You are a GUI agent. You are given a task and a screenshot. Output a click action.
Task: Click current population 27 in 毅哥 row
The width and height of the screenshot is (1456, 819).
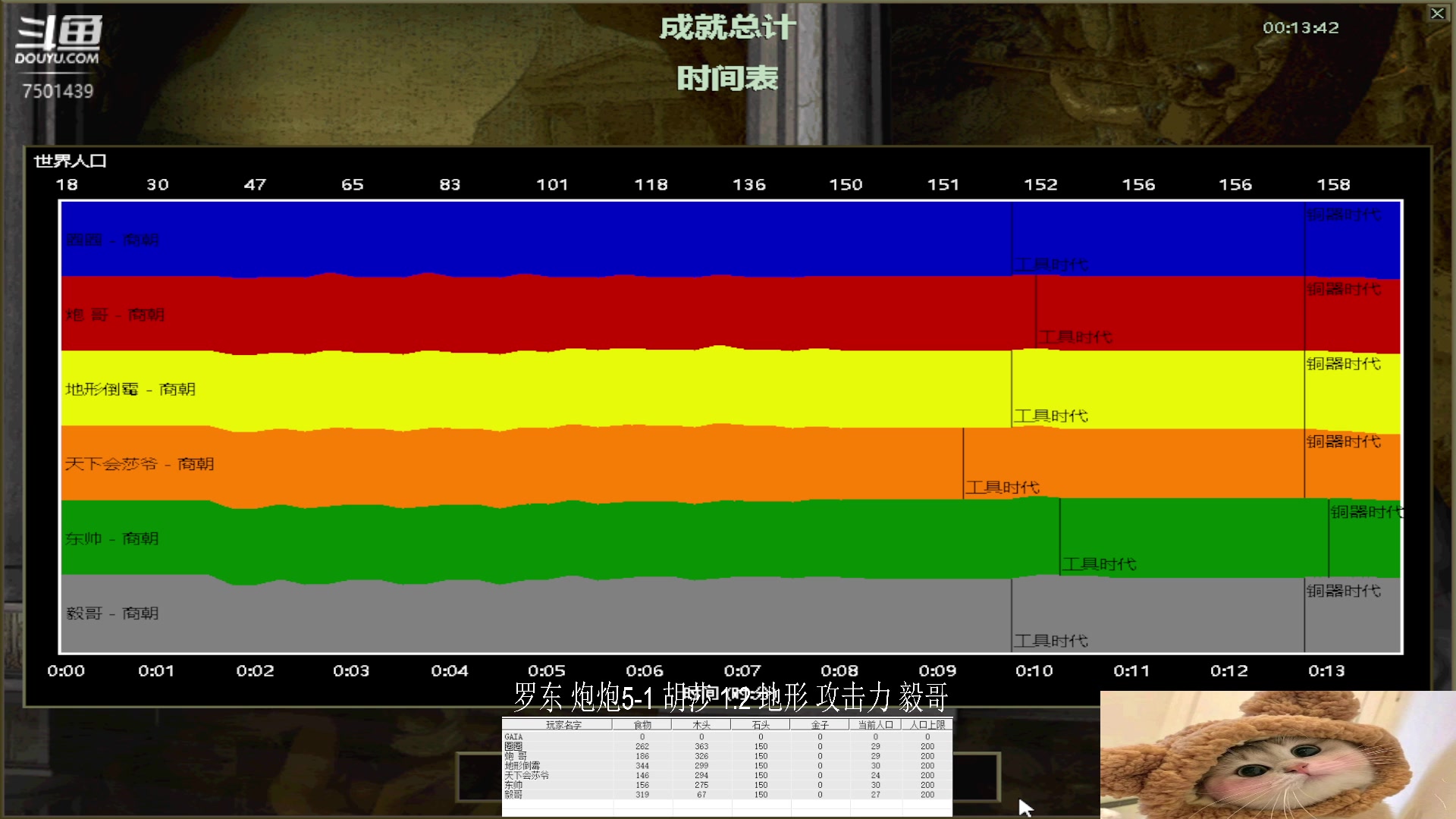tap(876, 795)
